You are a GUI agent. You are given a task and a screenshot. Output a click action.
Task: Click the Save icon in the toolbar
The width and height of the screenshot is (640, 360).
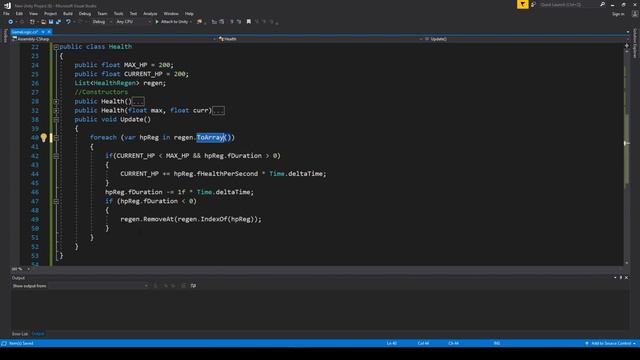click(51, 22)
